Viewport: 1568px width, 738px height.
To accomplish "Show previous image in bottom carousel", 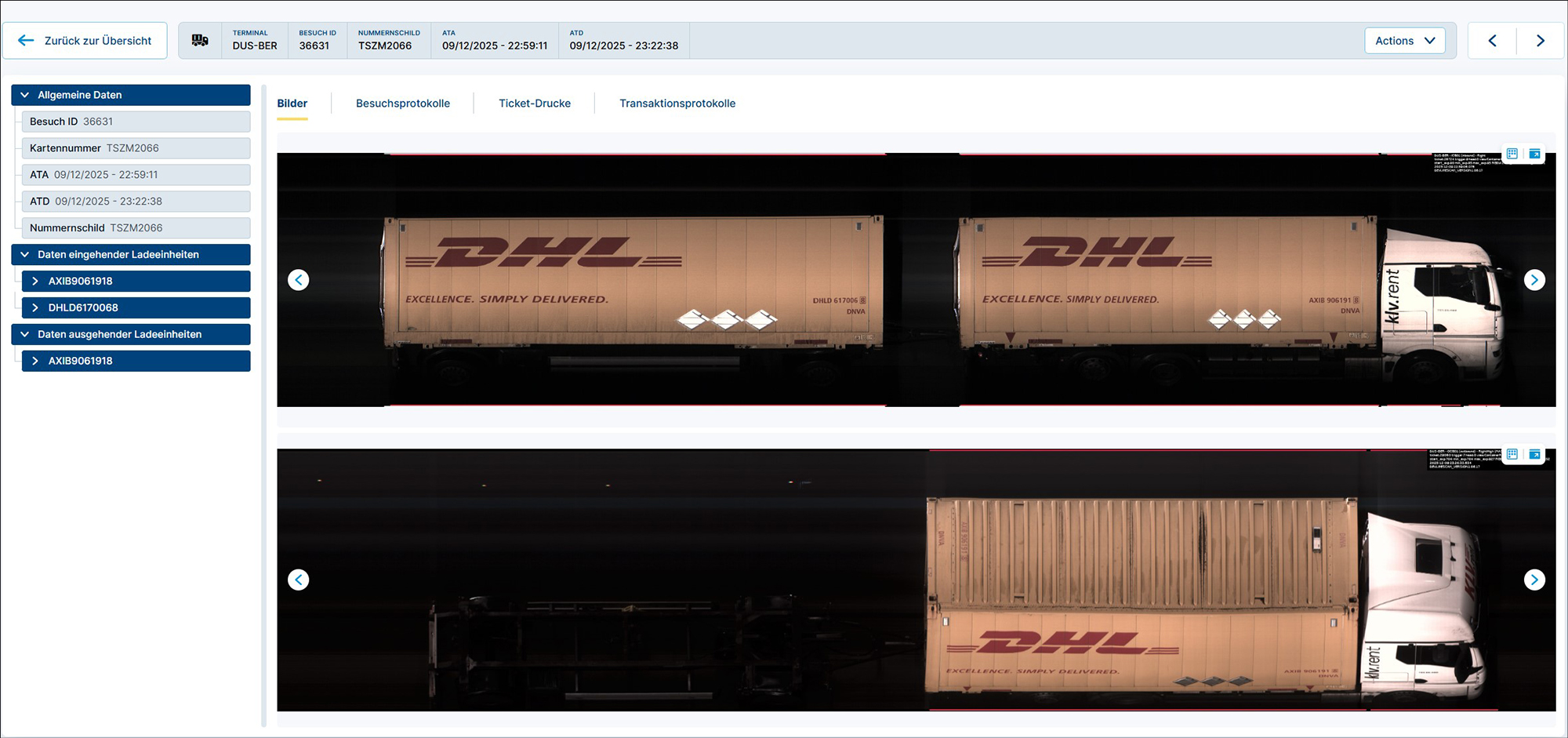I will click(299, 580).
